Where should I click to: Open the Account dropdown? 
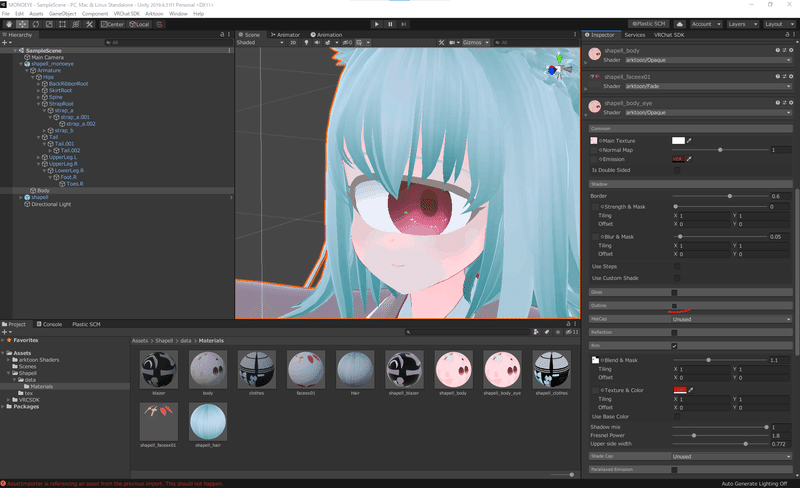(706, 24)
